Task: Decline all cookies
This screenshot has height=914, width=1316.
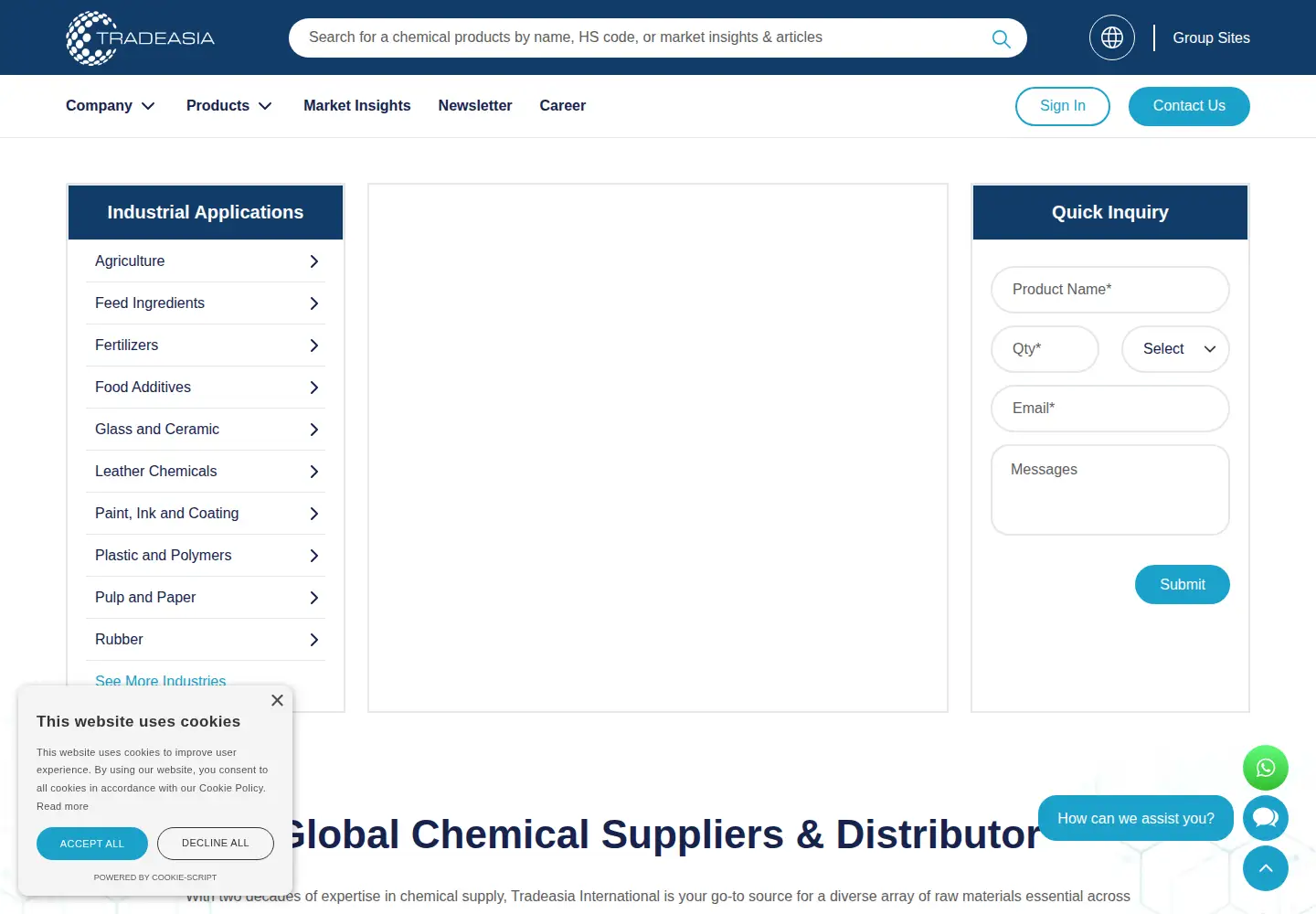Action: [x=216, y=844]
